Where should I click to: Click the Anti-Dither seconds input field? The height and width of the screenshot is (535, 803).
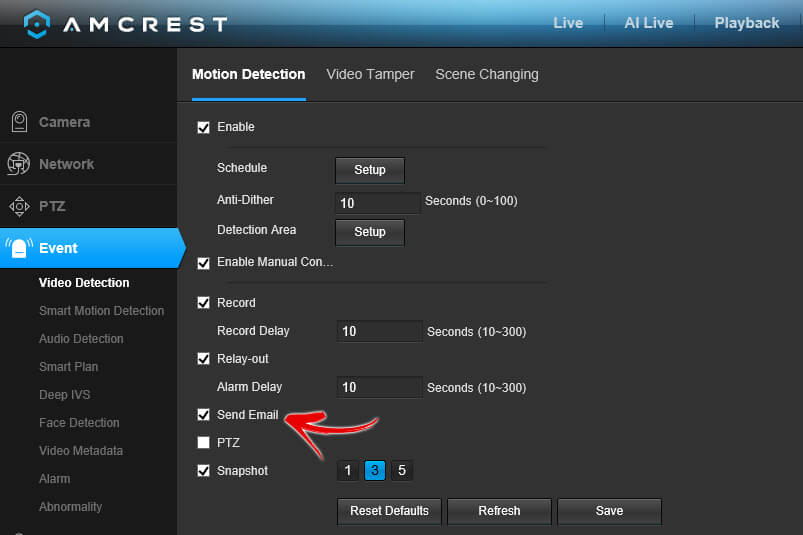[378, 202]
